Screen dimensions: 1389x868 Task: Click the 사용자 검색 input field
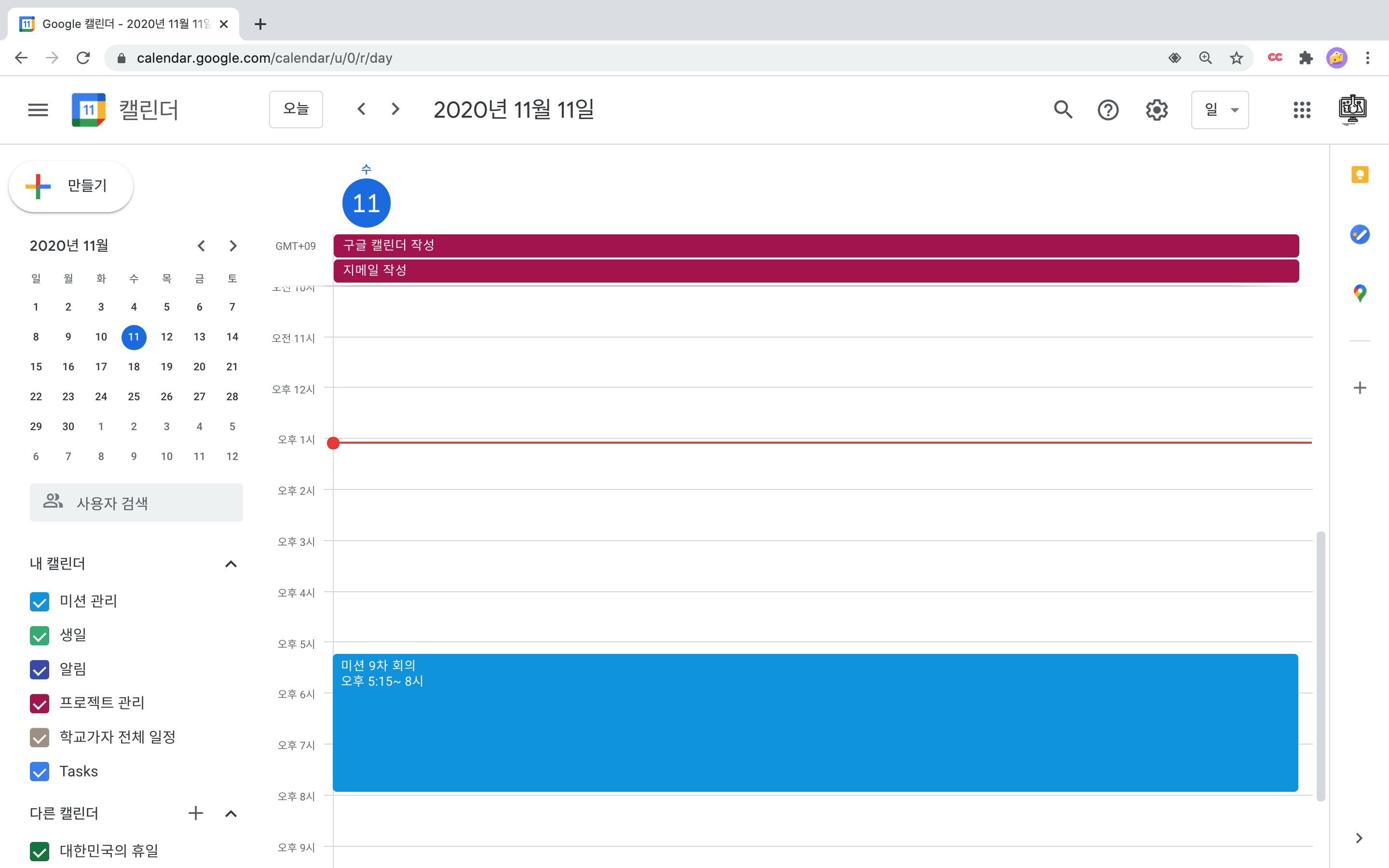136,503
